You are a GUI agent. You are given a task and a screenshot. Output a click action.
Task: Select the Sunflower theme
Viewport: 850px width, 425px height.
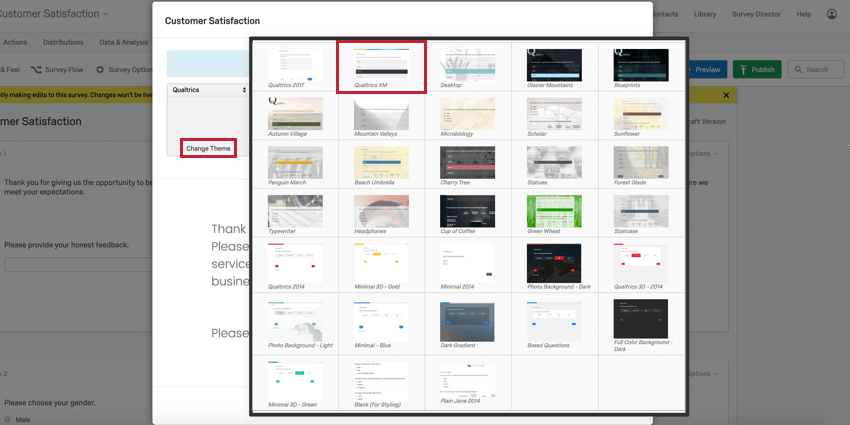[x=641, y=116]
